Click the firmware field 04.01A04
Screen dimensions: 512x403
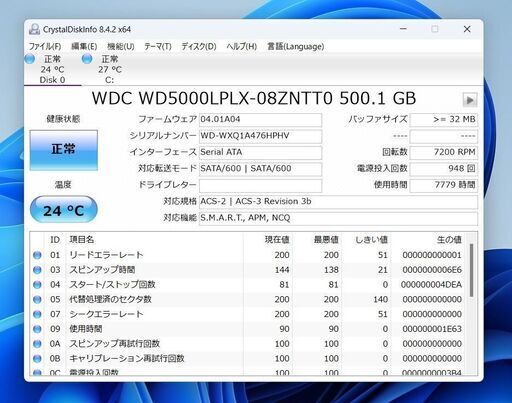(x=260, y=120)
